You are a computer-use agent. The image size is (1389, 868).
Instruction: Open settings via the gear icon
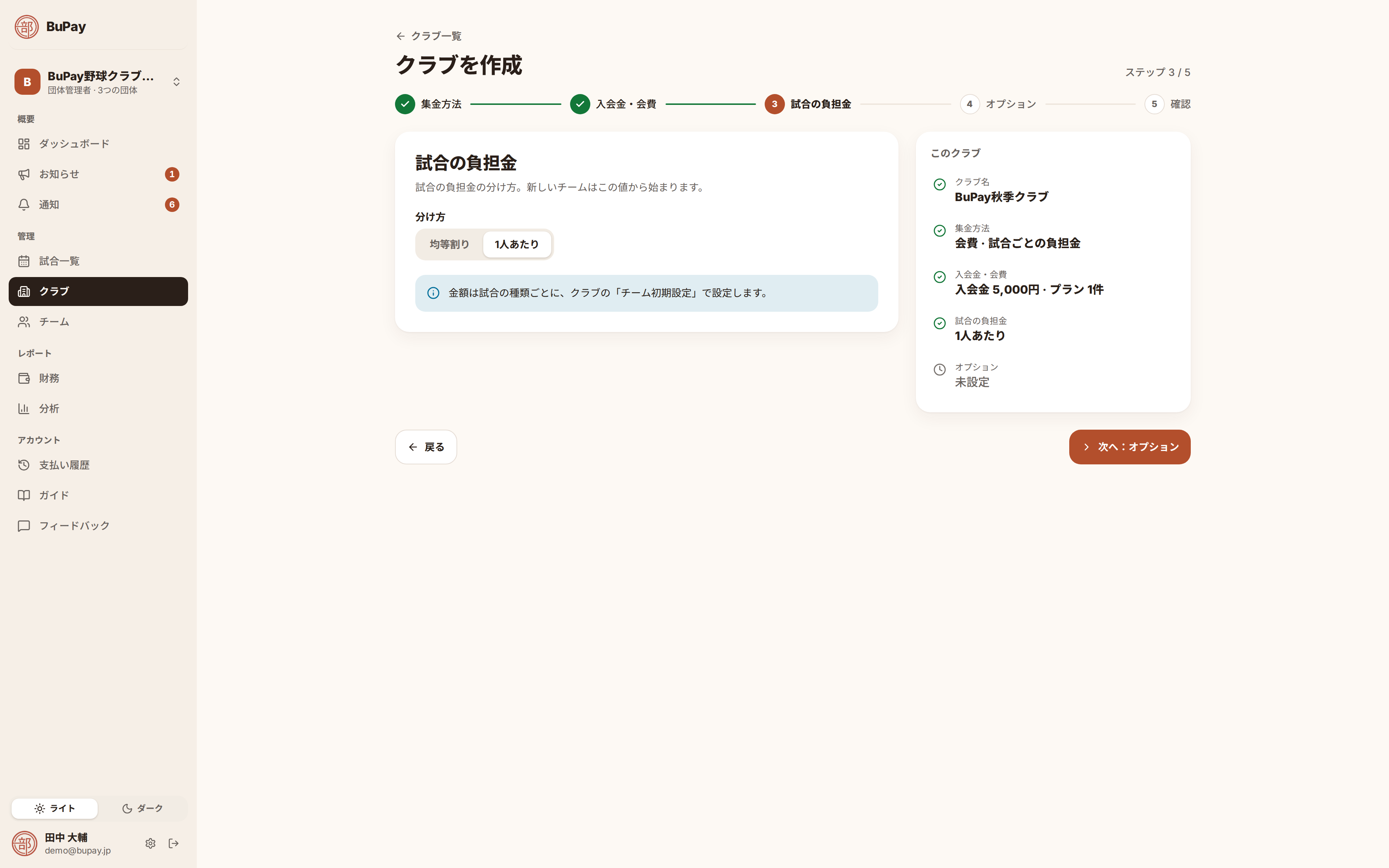[x=150, y=843]
